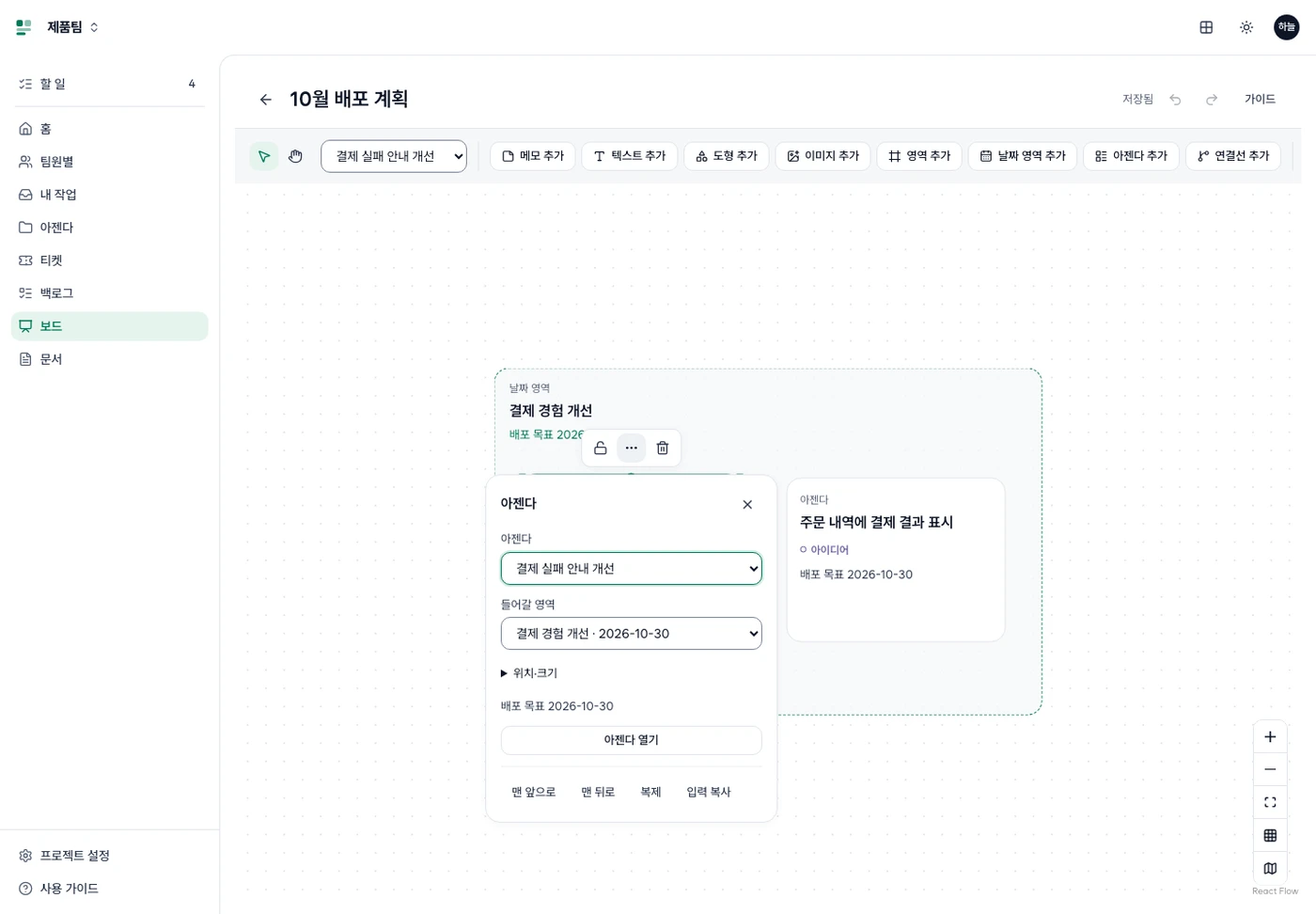This screenshot has height=914, width=1316.
Task: Select the 주문 내역에 결제 결과 표시 card
Action: pyautogui.click(x=896, y=559)
